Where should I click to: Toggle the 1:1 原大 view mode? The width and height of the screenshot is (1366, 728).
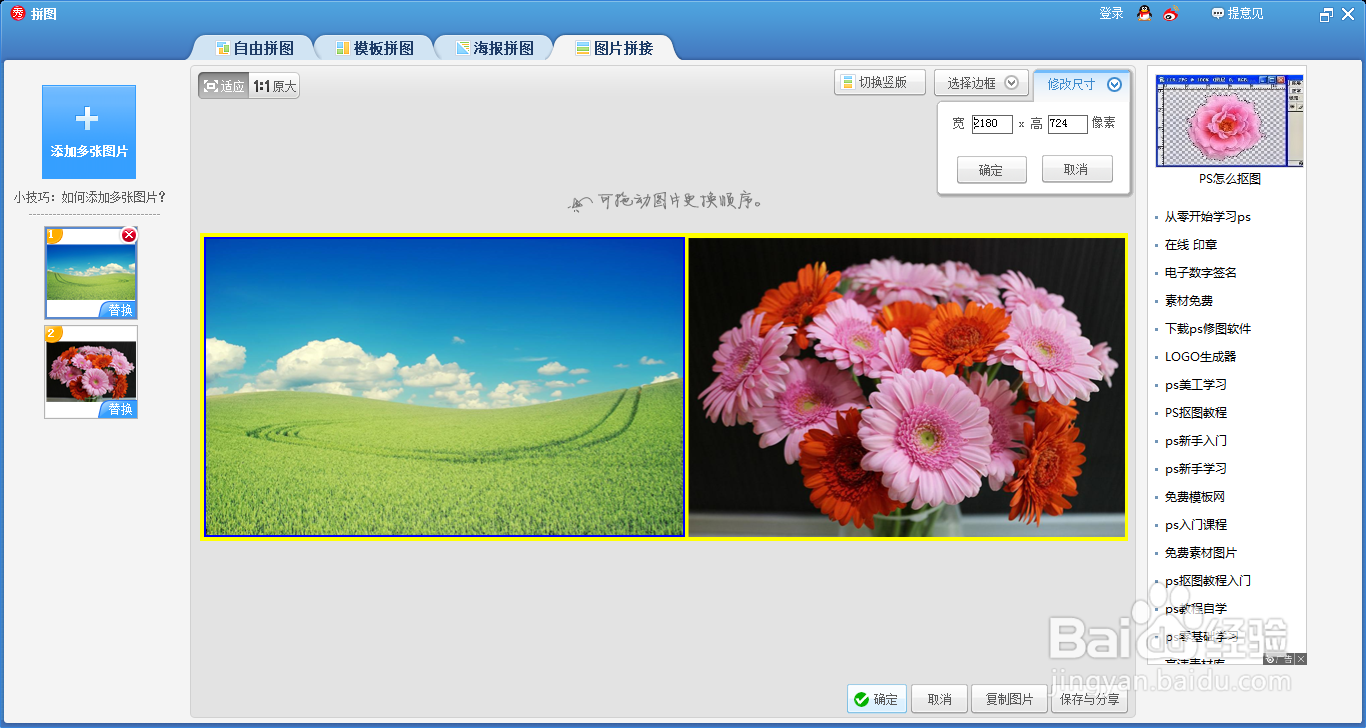tap(275, 86)
